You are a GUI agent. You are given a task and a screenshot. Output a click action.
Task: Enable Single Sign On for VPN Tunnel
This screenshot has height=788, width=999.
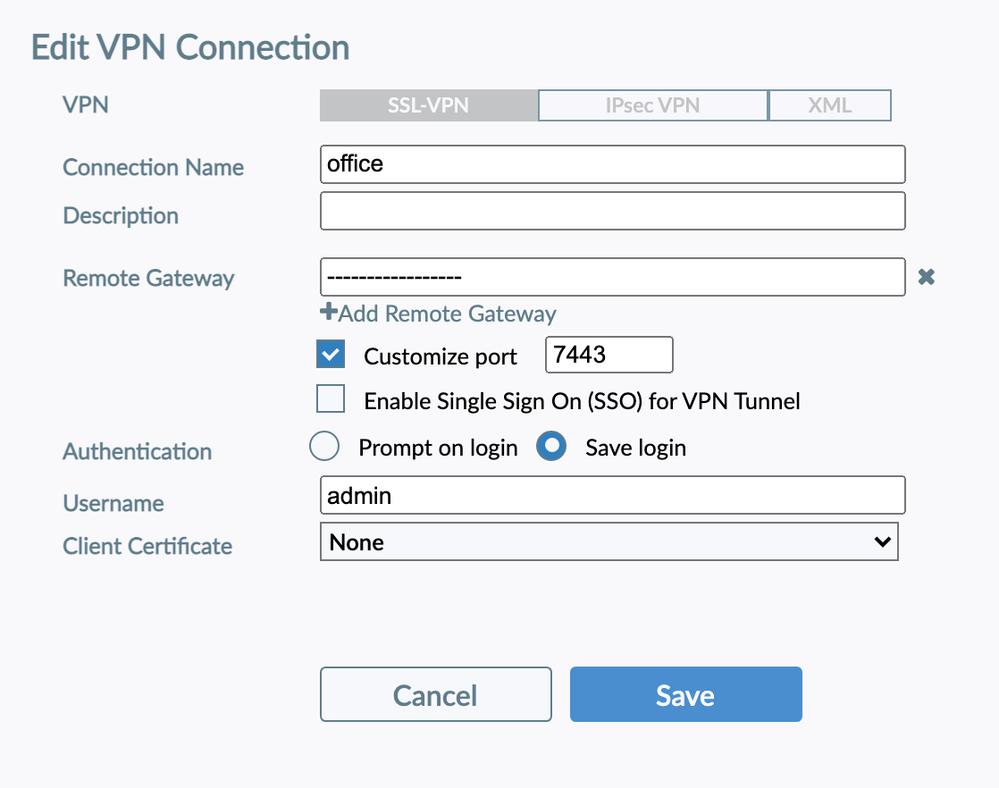tap(330, 401)
